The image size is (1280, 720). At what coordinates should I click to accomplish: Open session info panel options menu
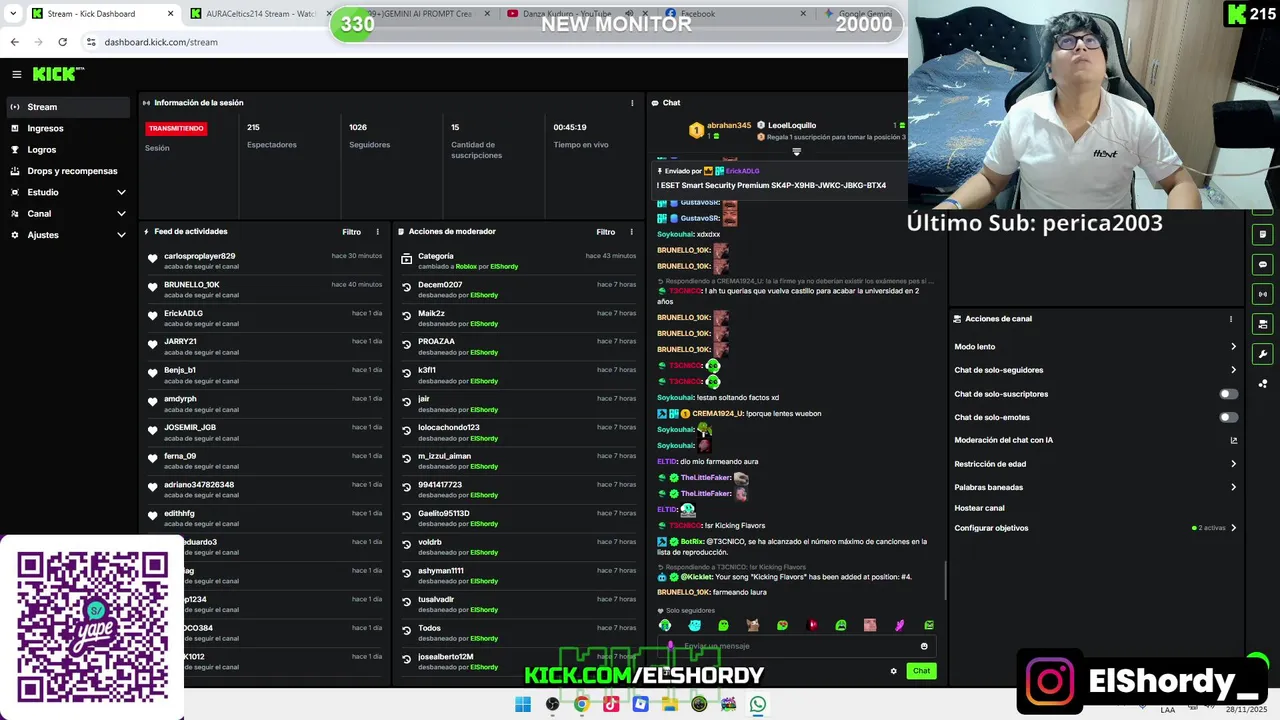[632, 103]
